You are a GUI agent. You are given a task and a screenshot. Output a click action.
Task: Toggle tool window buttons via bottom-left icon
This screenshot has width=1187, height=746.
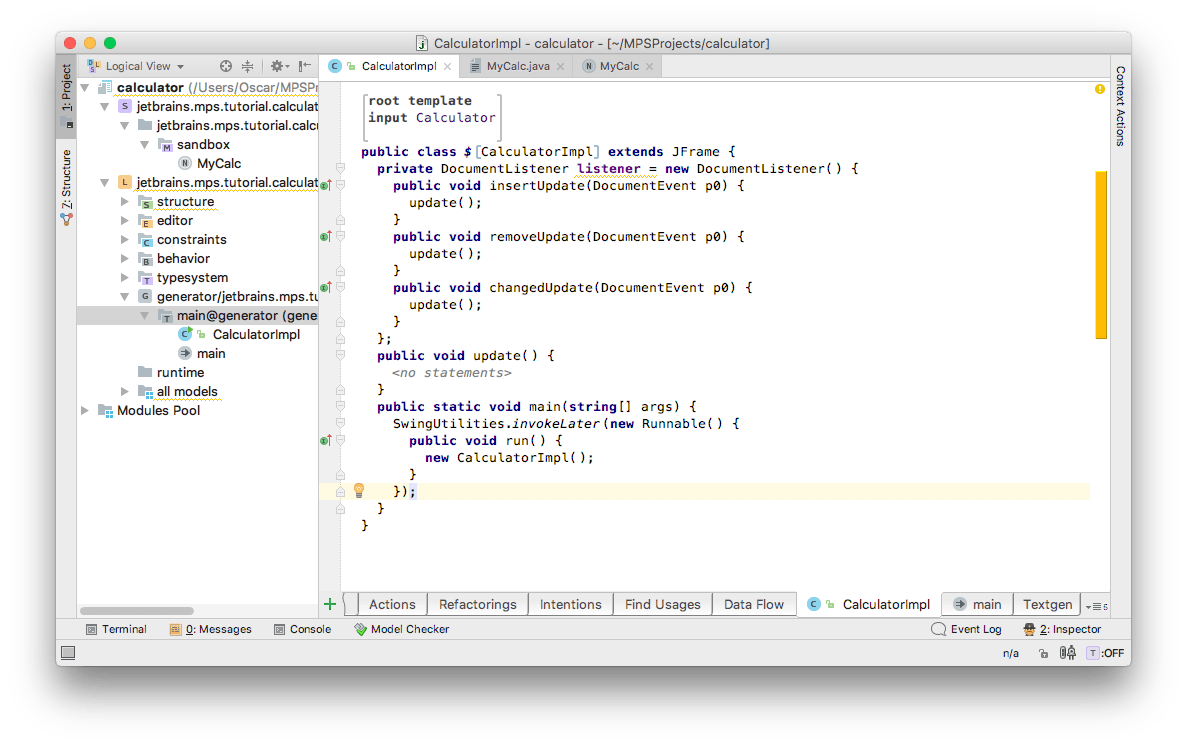[68, 653]
